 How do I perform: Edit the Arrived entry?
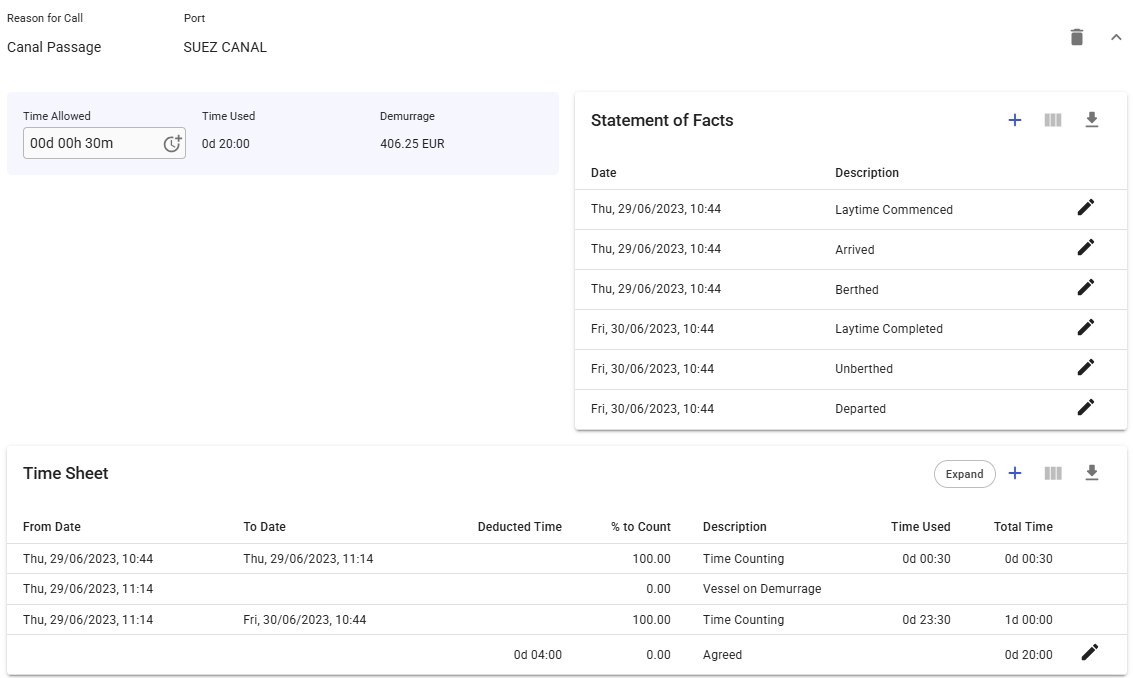pos(1086,247)
